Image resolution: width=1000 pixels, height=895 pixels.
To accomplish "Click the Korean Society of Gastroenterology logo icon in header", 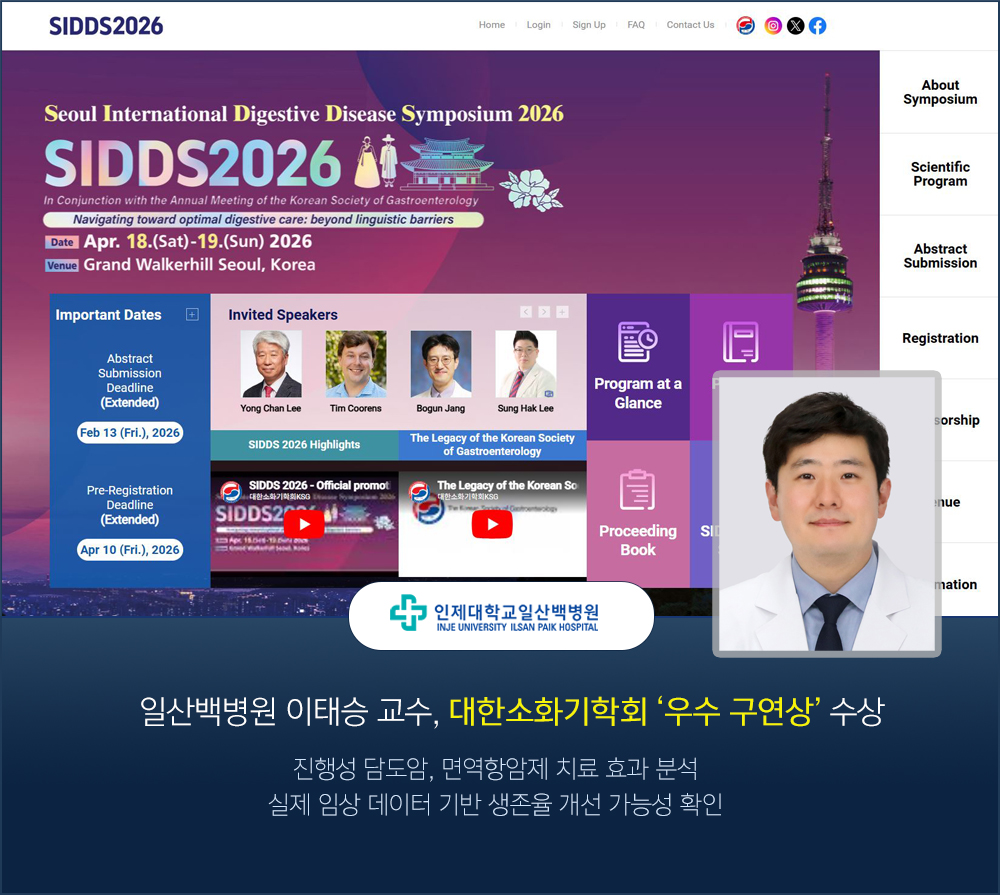I will [746, 26].
